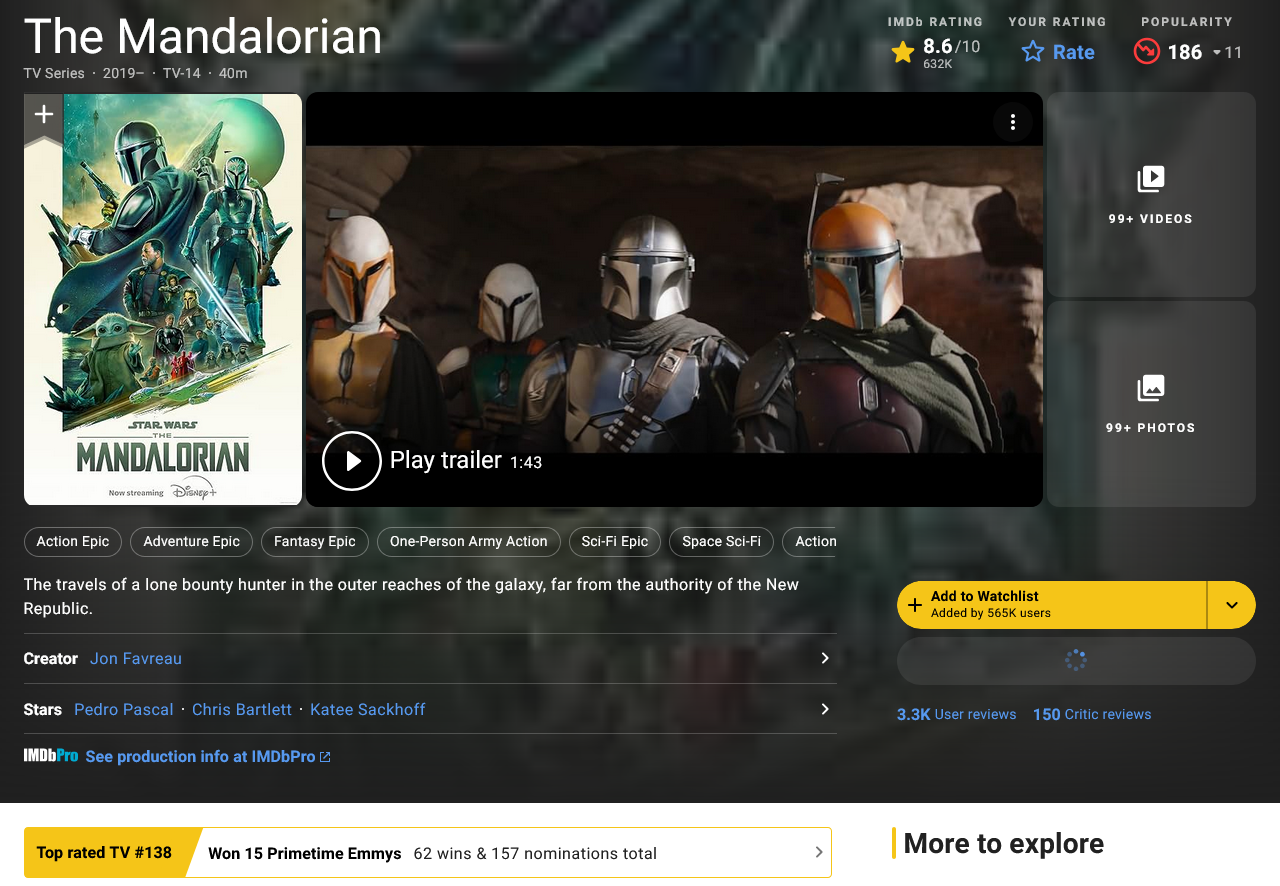
Task: Open Katee Sackhoff's page
Action: tap(368, 709)
